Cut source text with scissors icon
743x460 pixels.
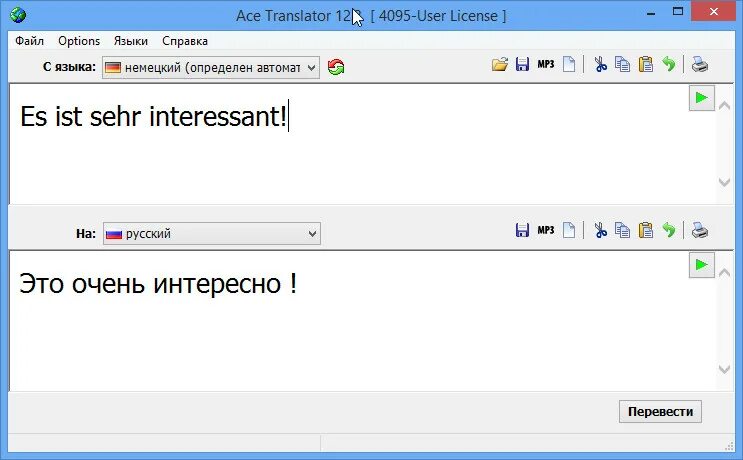coord(600,64)
